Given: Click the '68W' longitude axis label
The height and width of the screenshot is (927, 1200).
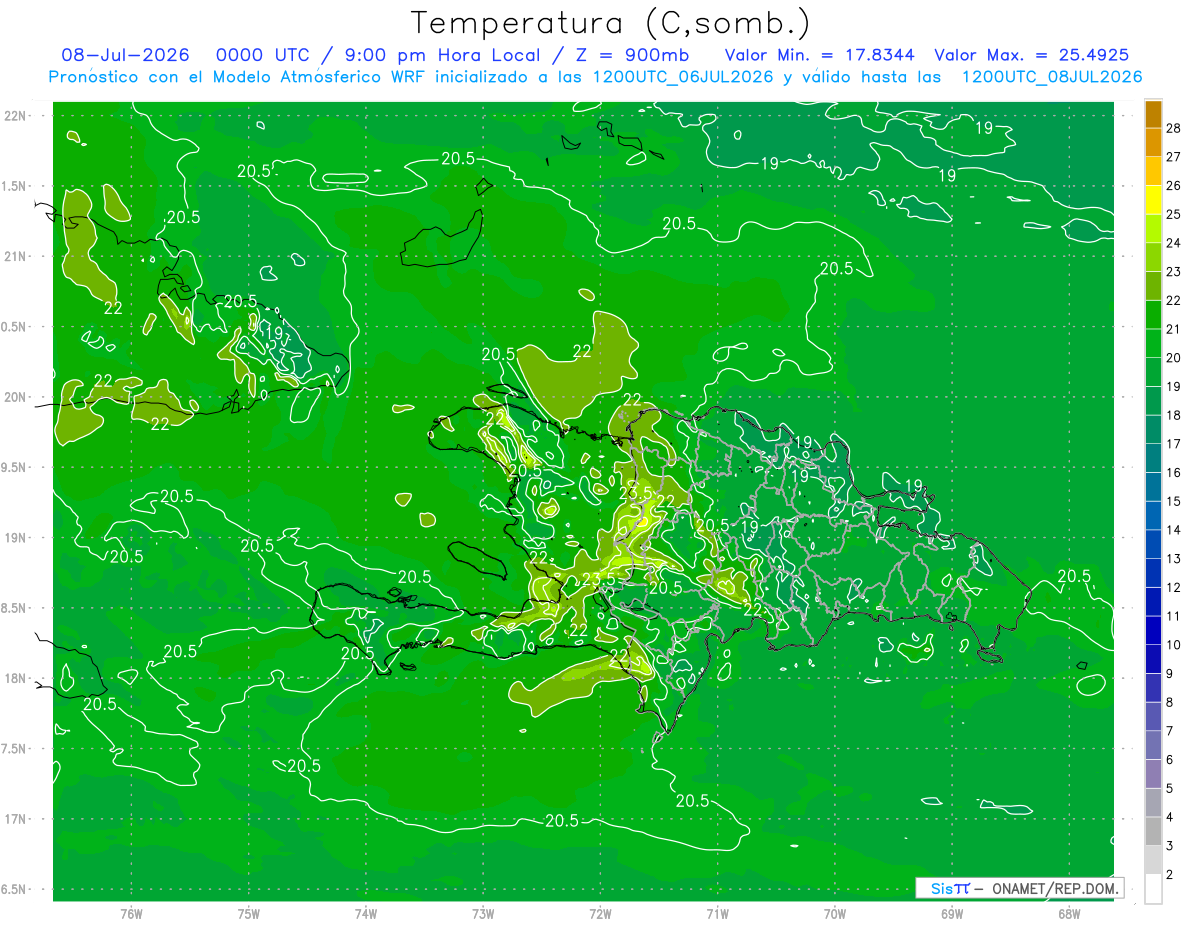Looking at the screenshot, I should coord(1069,913).
